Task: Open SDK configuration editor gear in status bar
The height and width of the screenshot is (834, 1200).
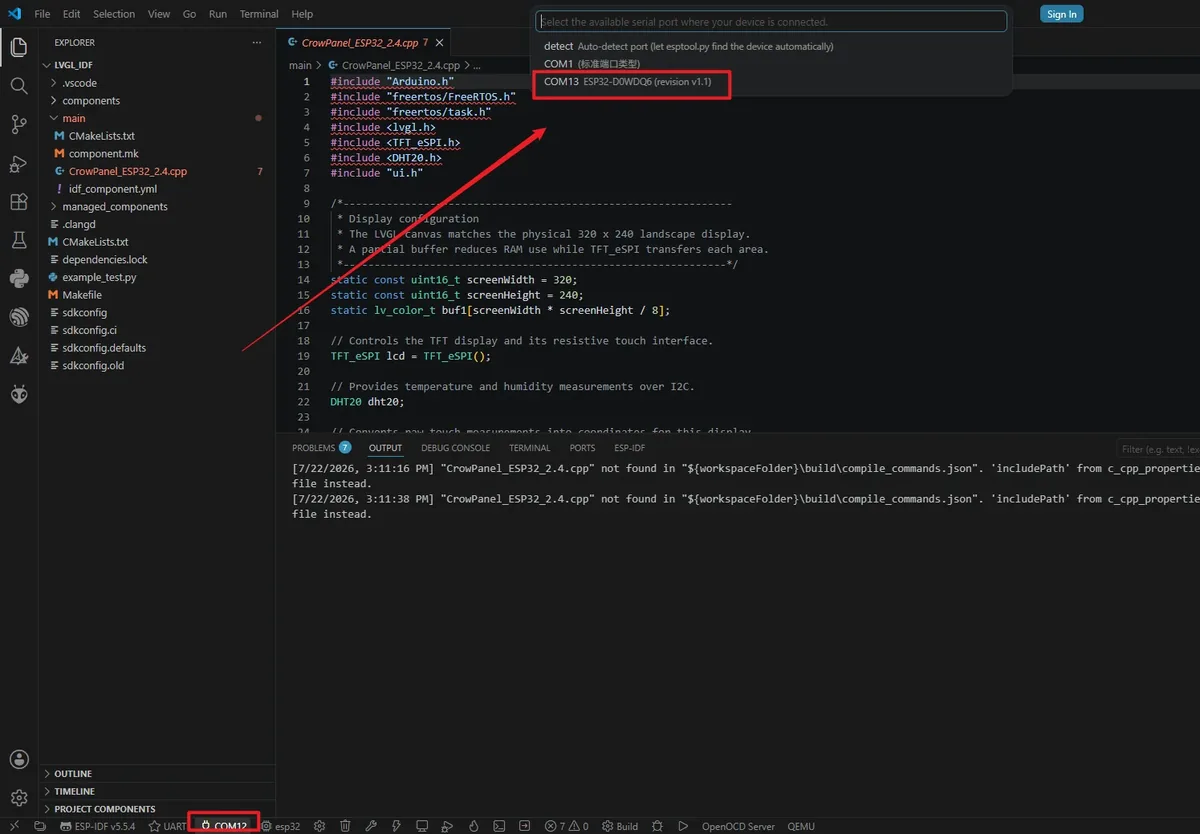Action: [319, 826]
